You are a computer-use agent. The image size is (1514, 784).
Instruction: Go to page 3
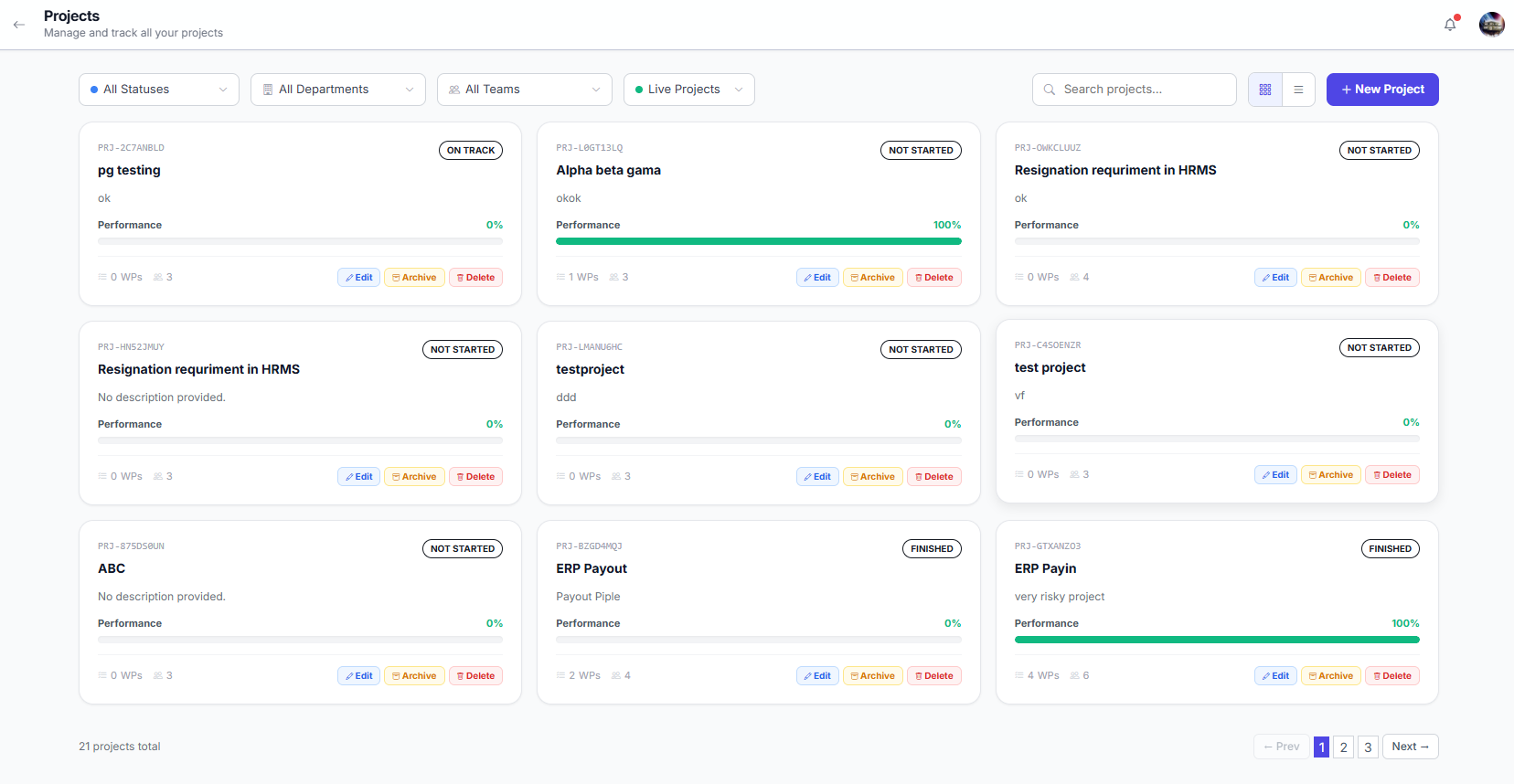(1368, 747)
